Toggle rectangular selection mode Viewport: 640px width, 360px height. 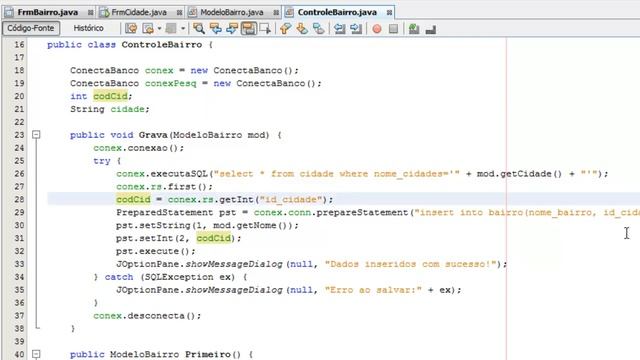coord(265,28)
